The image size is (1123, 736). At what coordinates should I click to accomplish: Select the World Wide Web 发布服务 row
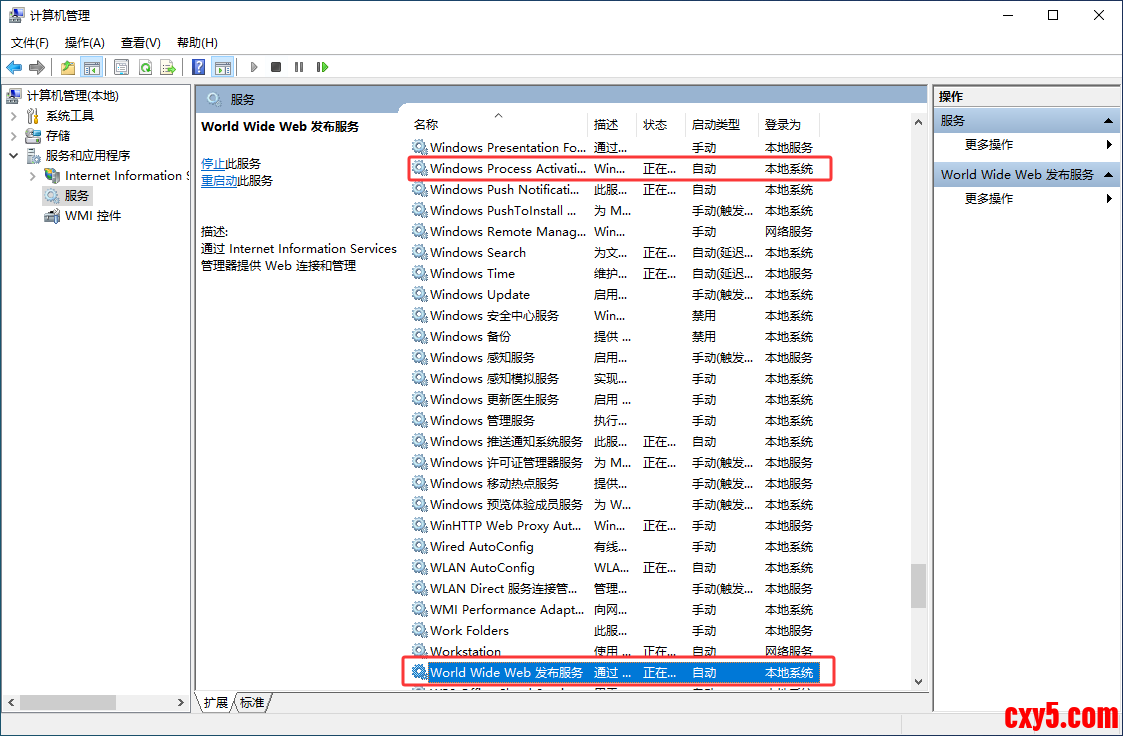click(x=614, y=672)
